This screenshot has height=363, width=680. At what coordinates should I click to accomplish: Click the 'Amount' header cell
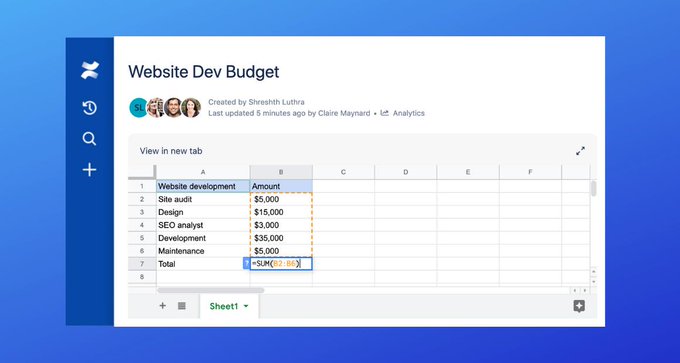coord(281,186)
